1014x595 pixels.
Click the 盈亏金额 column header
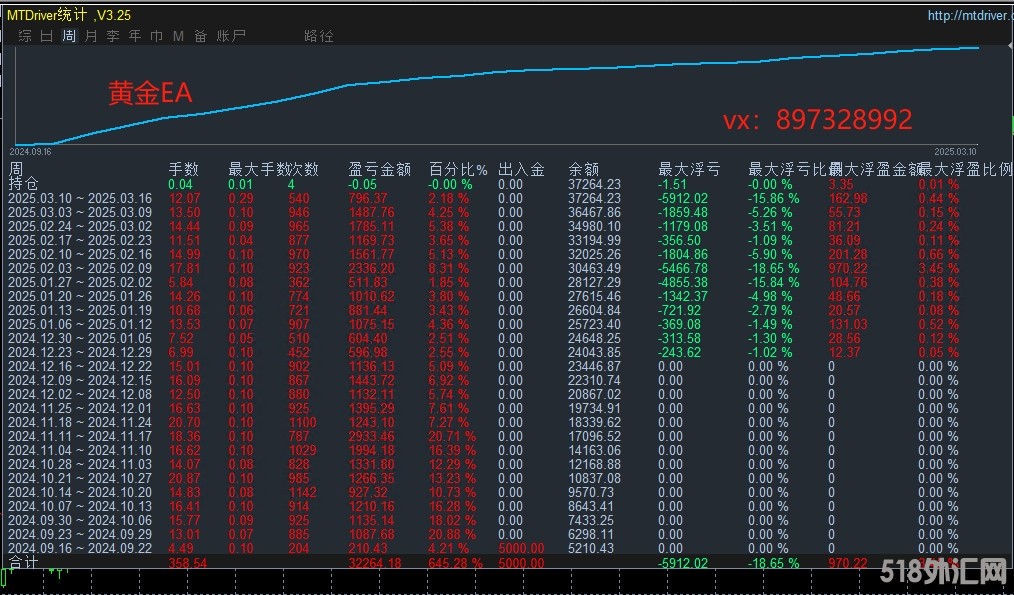pos(379,170)
